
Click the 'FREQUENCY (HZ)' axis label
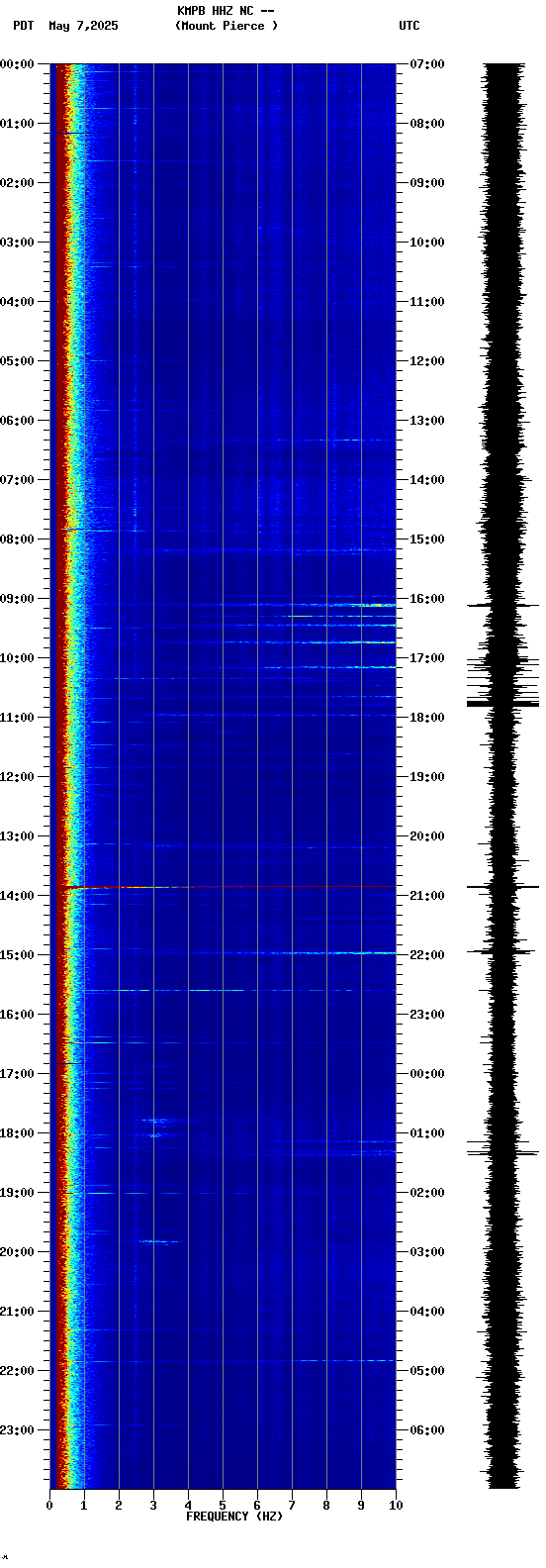234,1517
